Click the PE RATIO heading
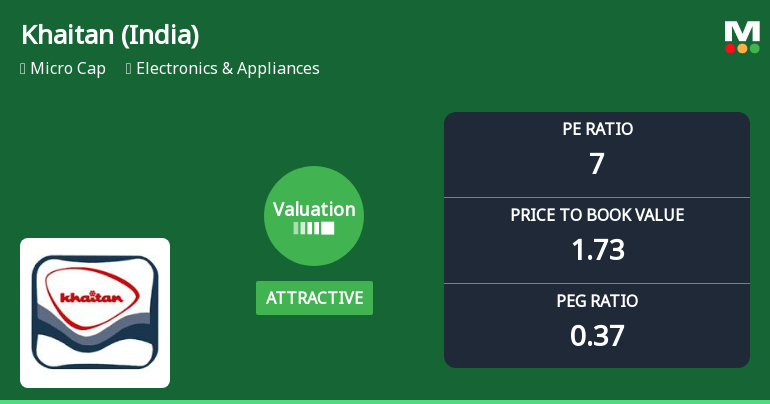This screenshot has width=770, height=404. click(x=597, y=129)
